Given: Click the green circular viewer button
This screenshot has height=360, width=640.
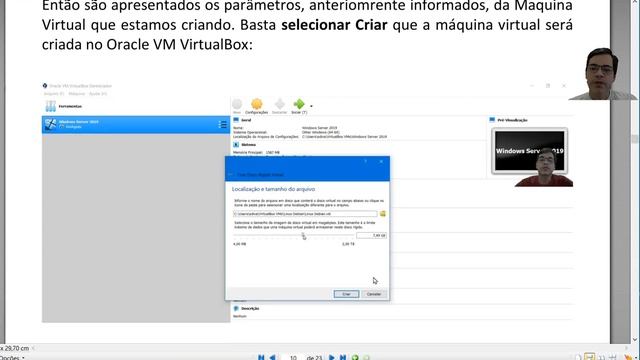Looking at the screenshot, I should coord(355,358).
